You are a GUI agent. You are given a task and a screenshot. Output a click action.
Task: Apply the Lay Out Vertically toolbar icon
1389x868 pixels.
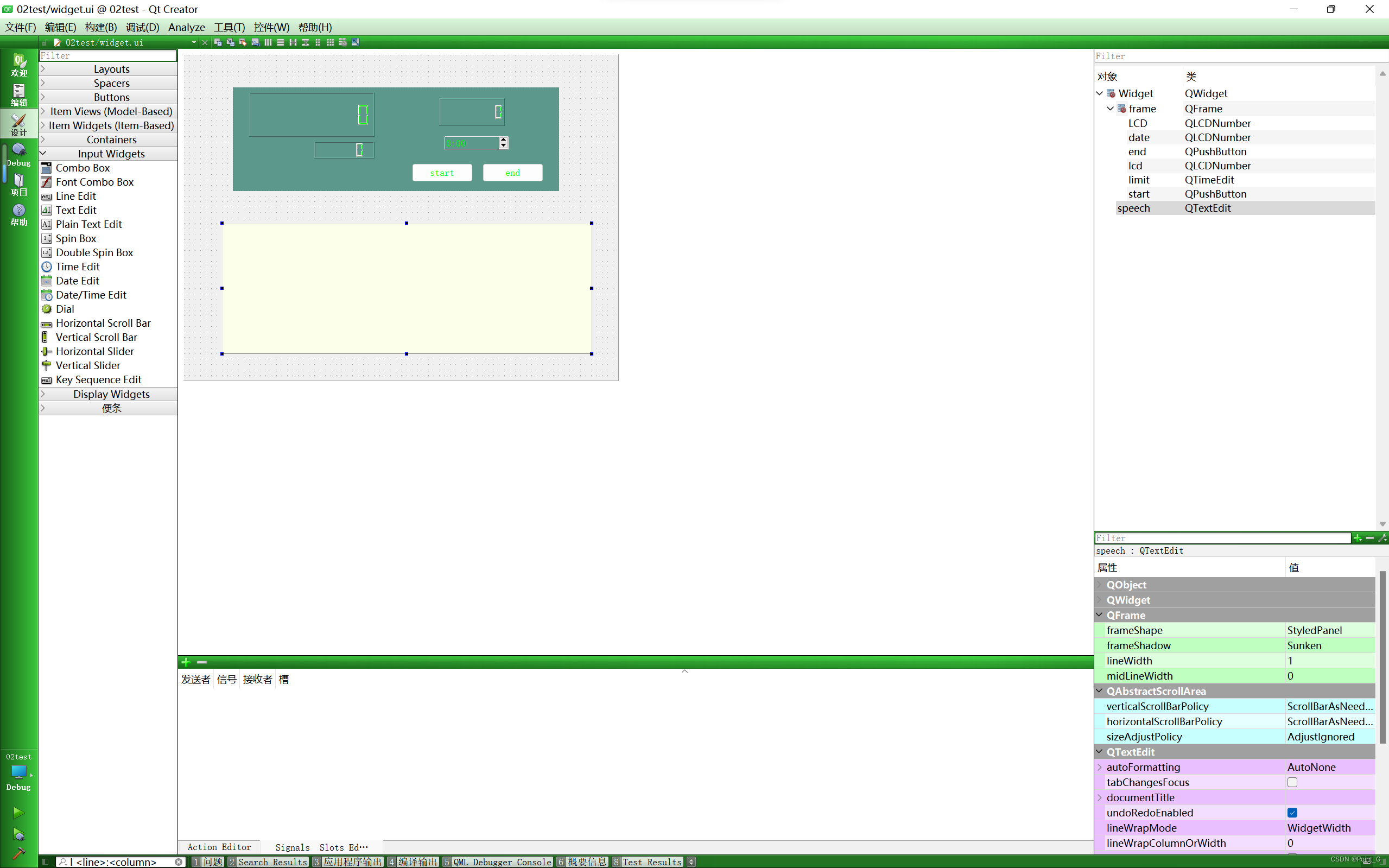click(x=281, y=42)
